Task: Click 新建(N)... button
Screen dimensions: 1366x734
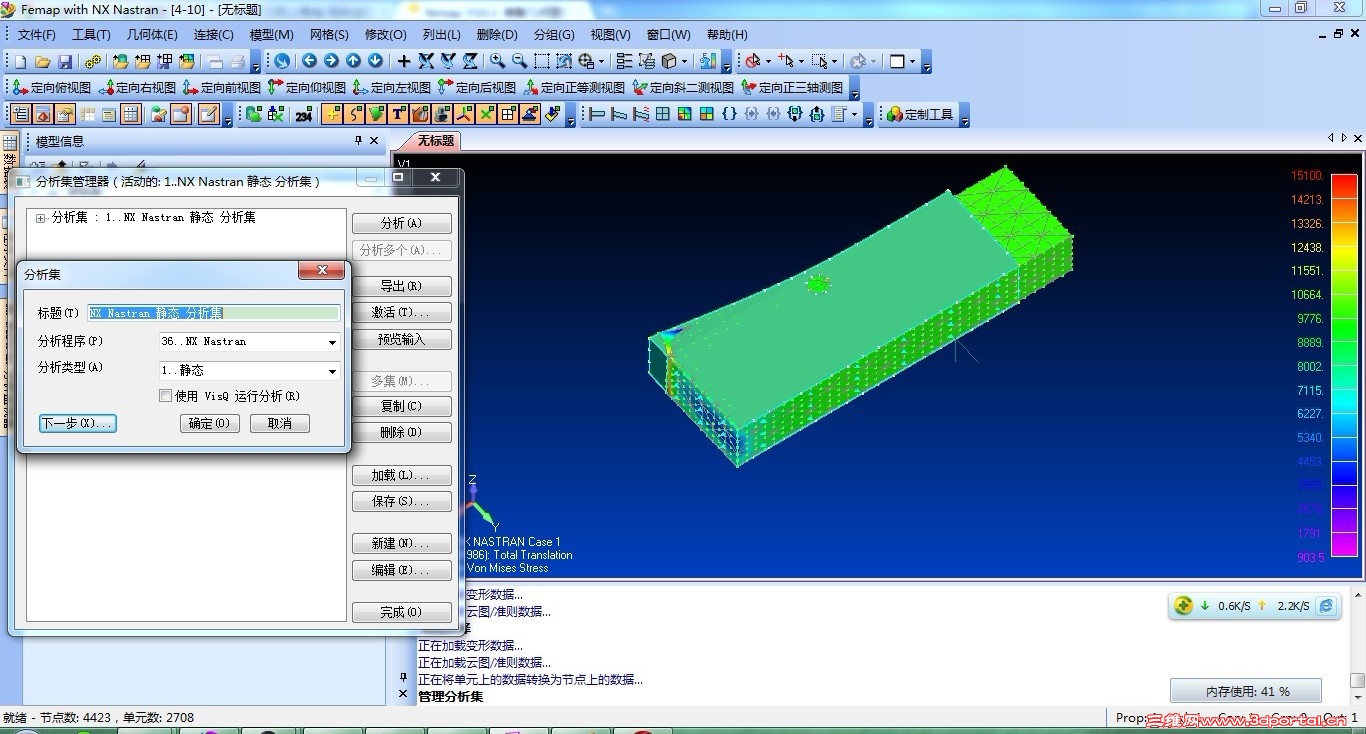Action: [x=401, y=544]
